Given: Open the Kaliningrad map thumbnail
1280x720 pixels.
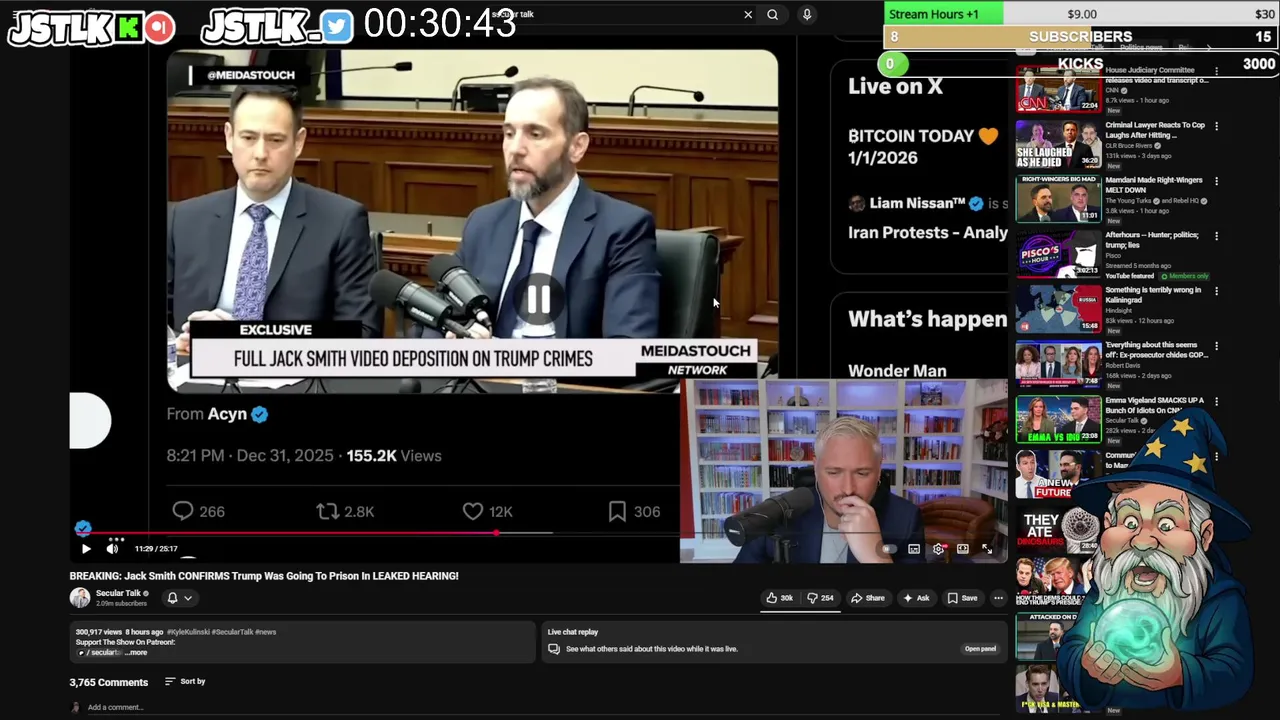Looking at the screenshot, I should [x=1058, y=309].
